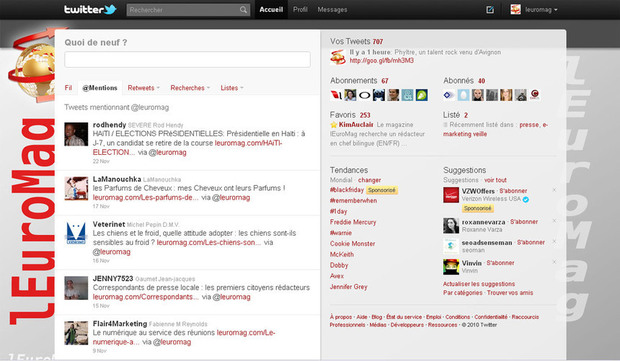Open the goo.gl/fb/mh3M3 link
Viewport: 620px width, 361px height.
coord(382,60)
